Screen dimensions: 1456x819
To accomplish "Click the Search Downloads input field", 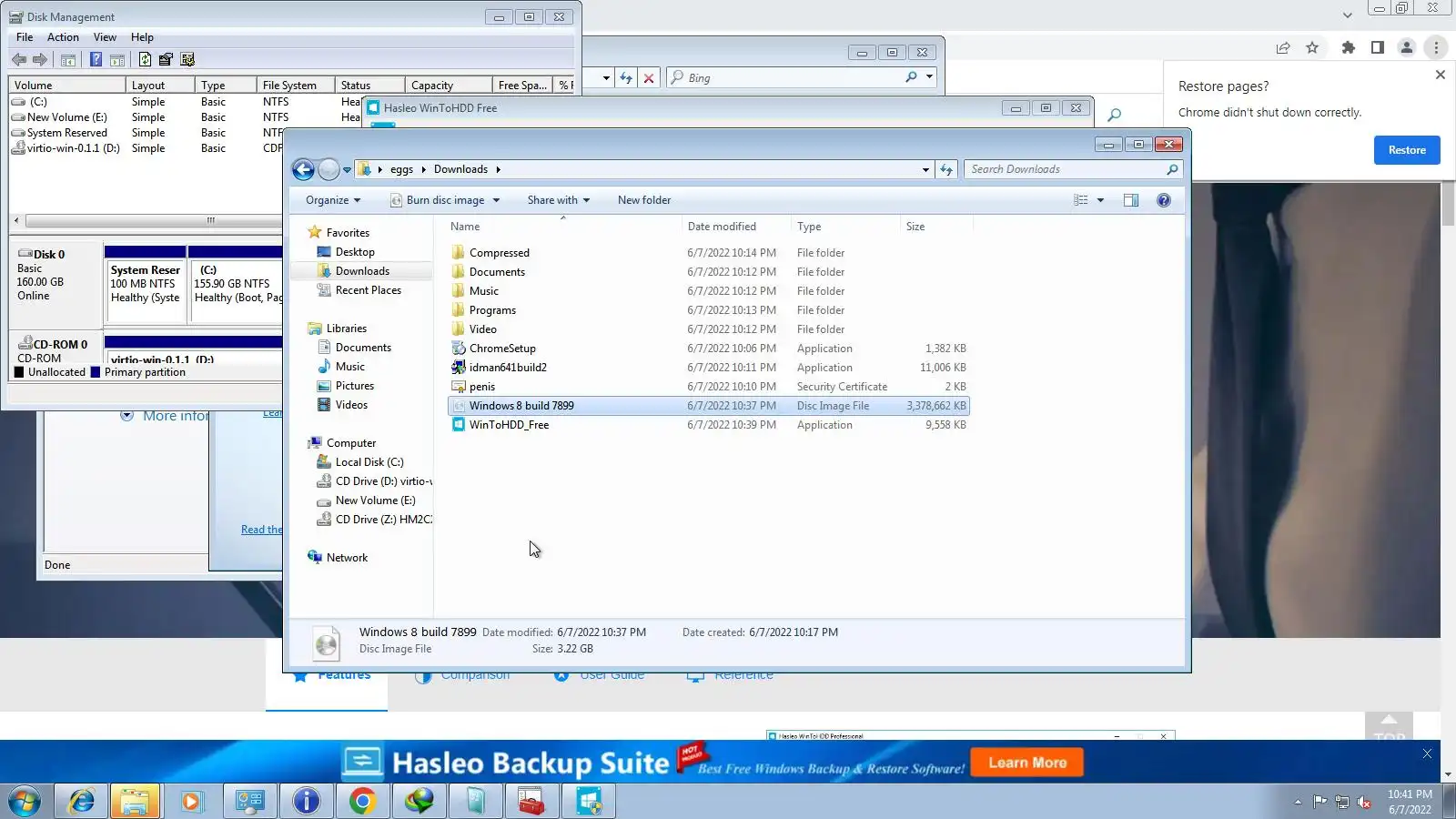I will (1067, 169).
